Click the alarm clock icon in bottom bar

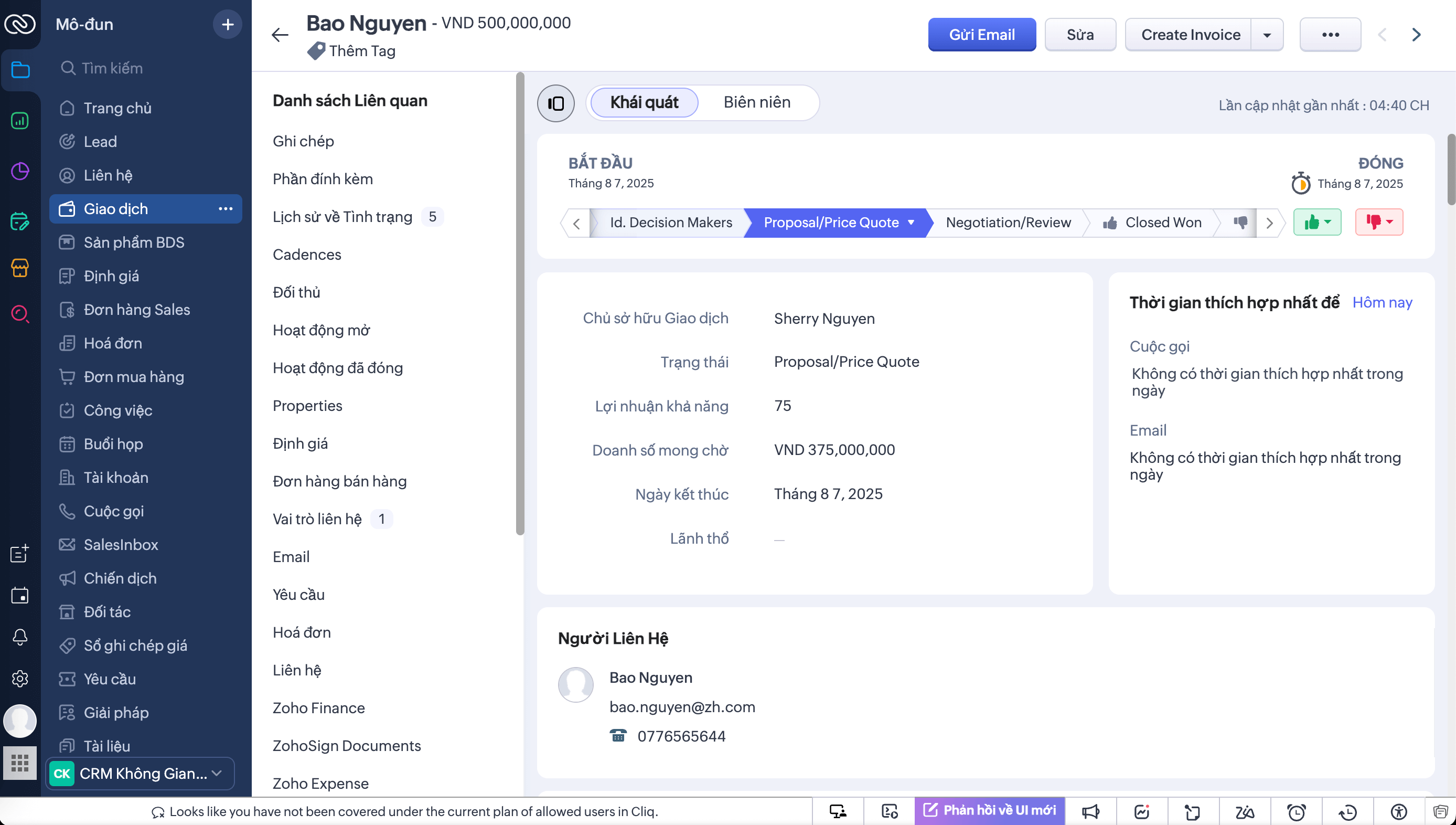click(1296, 811)
